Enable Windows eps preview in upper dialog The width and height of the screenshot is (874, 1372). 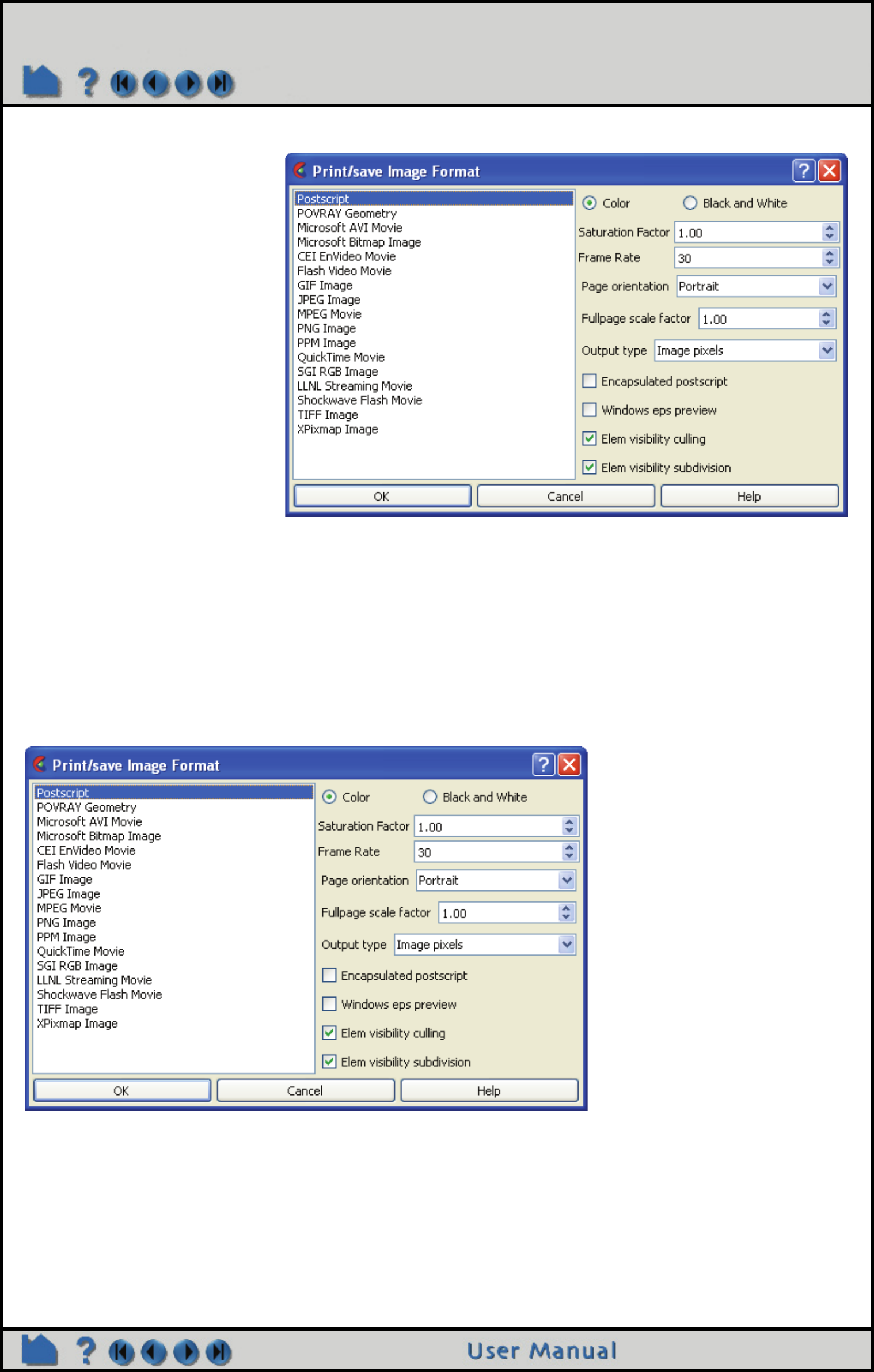coord(589,410)
